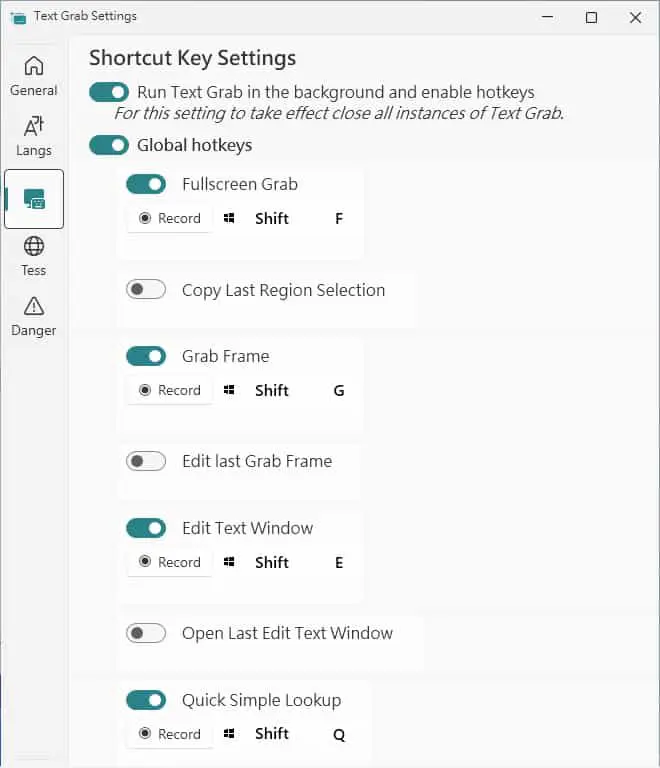
Task: Record a new shortcut for Quick Simple Lookup
Action: (x=170, y=734)
